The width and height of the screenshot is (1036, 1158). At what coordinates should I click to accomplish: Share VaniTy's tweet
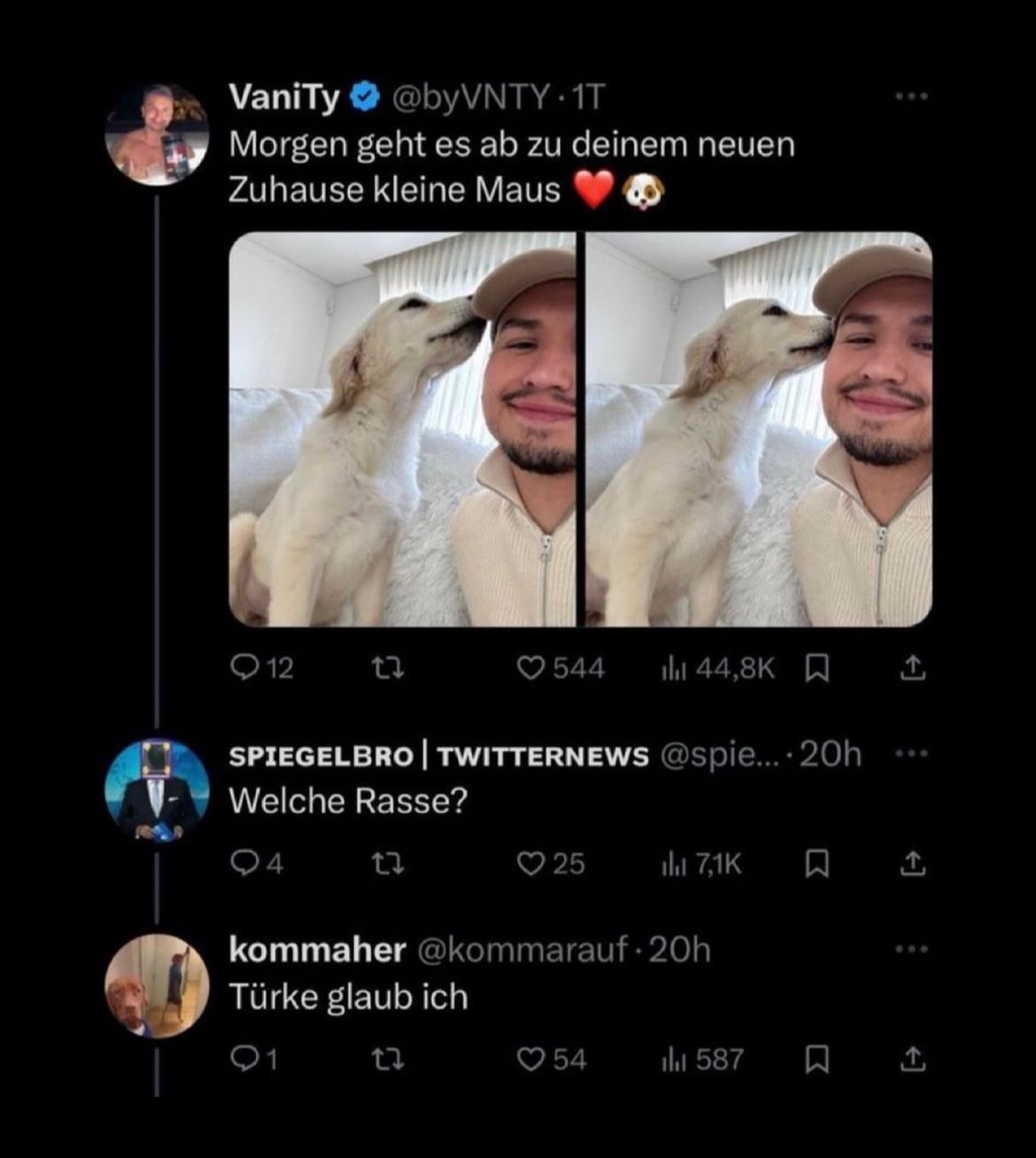point(913,668)
